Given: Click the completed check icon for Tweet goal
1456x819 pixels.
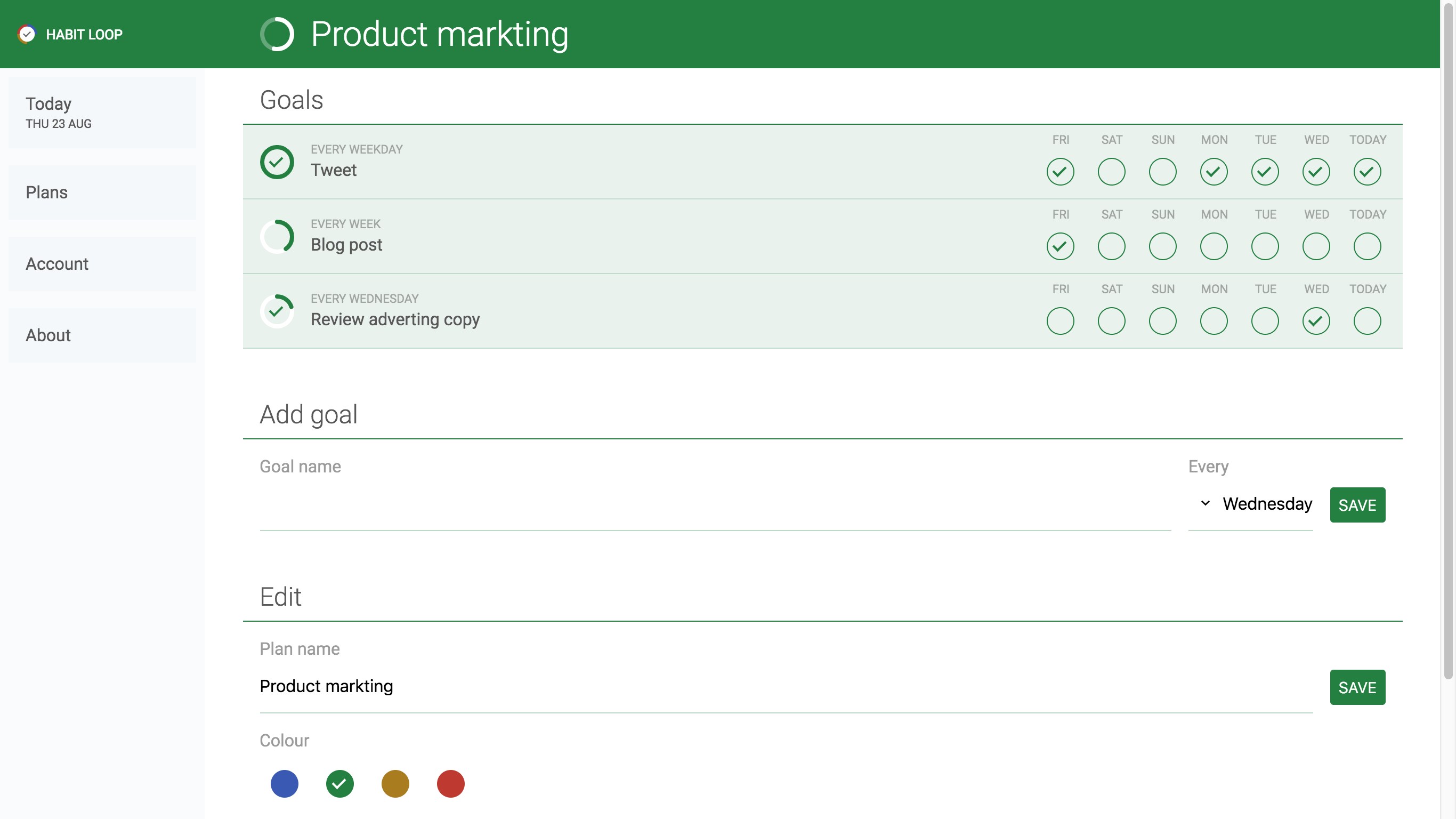Looking at the screenshot, I should [x=277, y=162].
